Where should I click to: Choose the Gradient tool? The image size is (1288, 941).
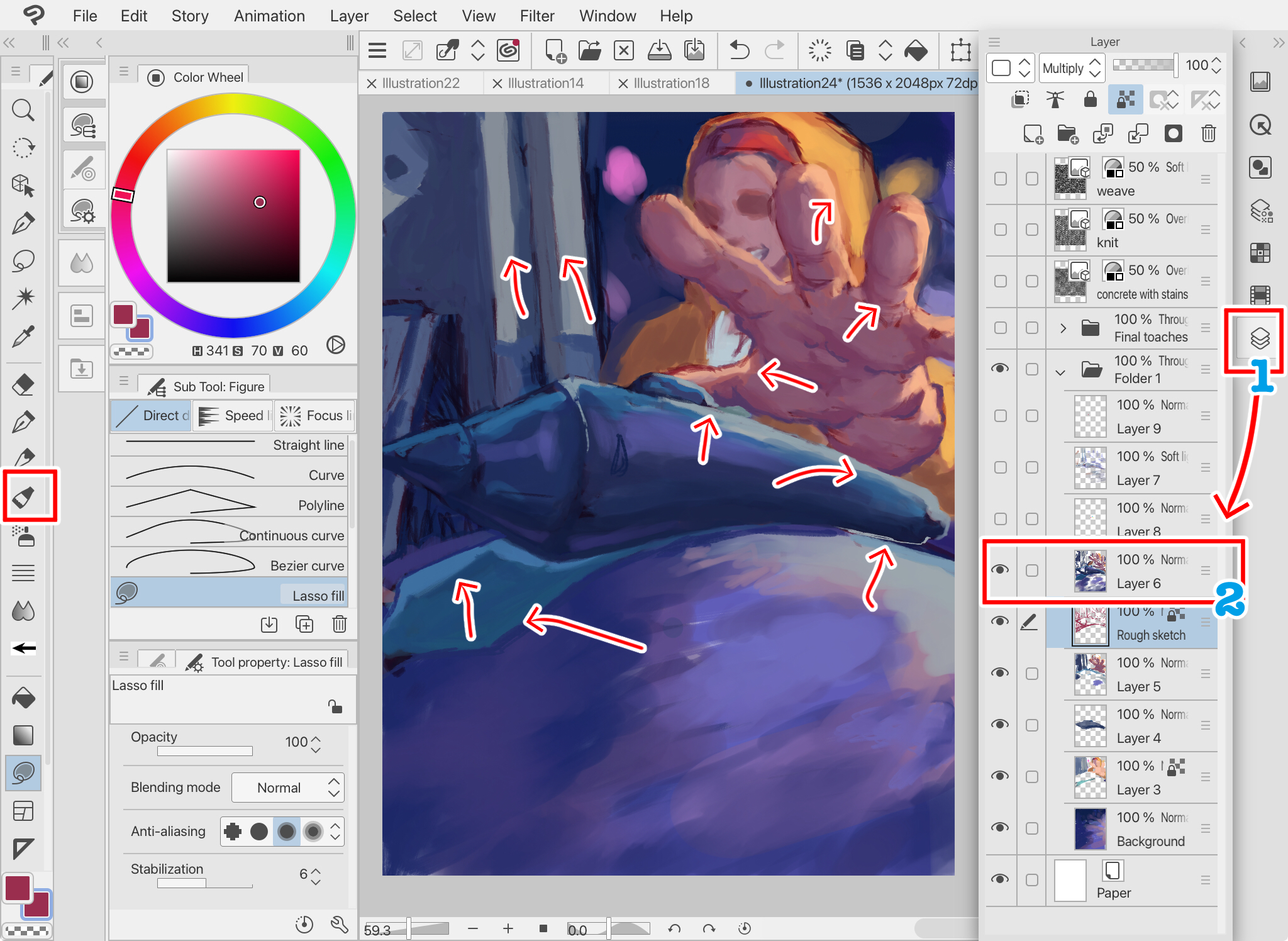tap(23, 735)
